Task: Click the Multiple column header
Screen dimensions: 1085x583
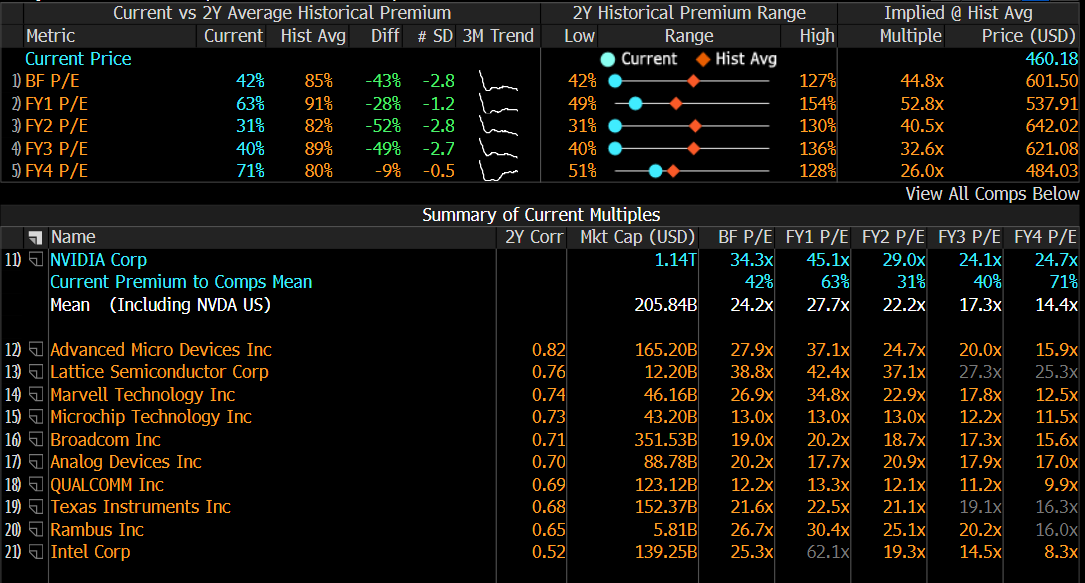Action: click(x=911, y=36)
